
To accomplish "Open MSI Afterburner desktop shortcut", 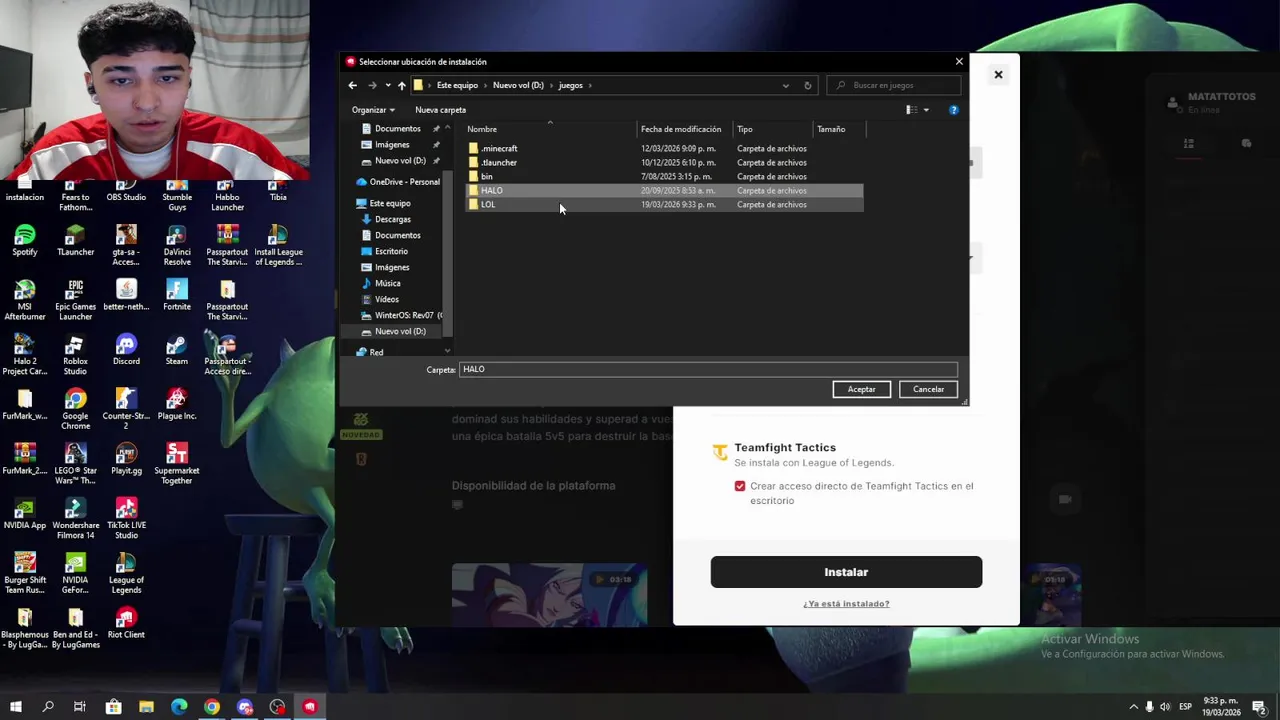I will (x=25, y=300).
